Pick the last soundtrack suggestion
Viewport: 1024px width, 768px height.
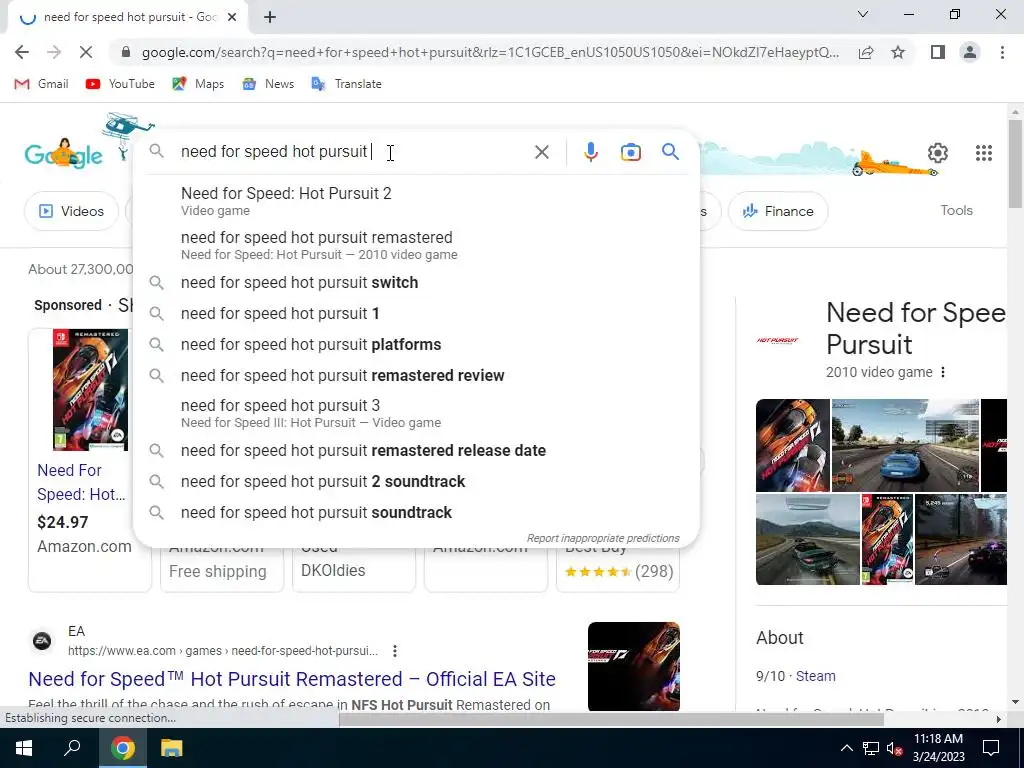point(417,513)
